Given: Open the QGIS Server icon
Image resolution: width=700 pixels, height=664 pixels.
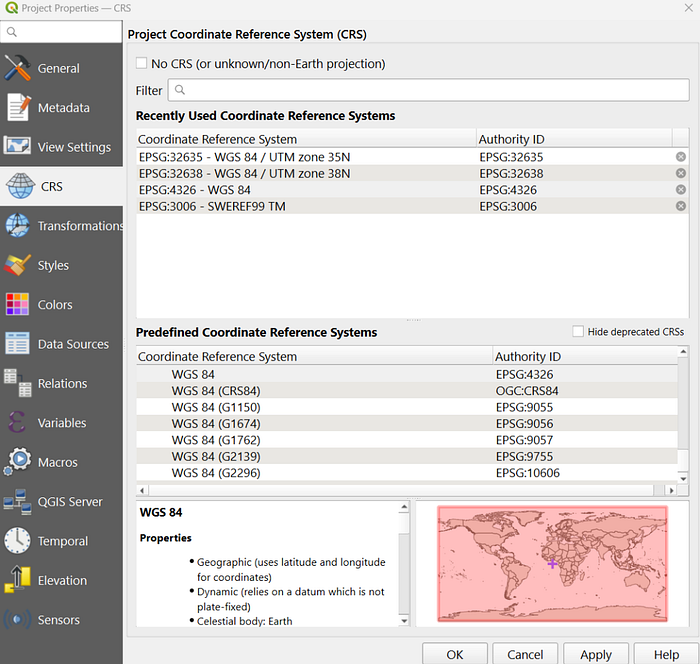Looking at the screenshot, I should click(17, 501).
